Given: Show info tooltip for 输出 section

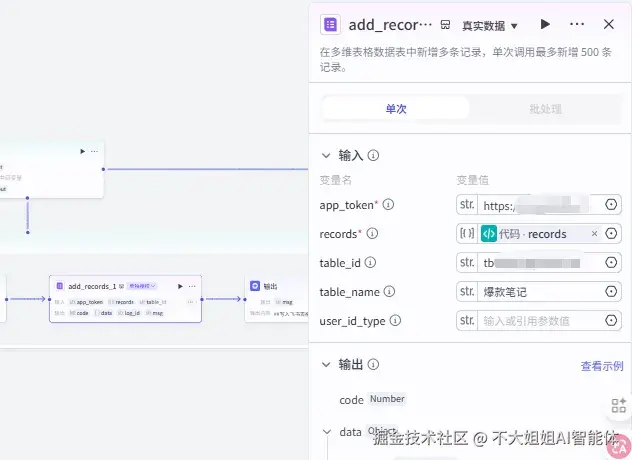Looking at the screenshot, I should point(373,364).
